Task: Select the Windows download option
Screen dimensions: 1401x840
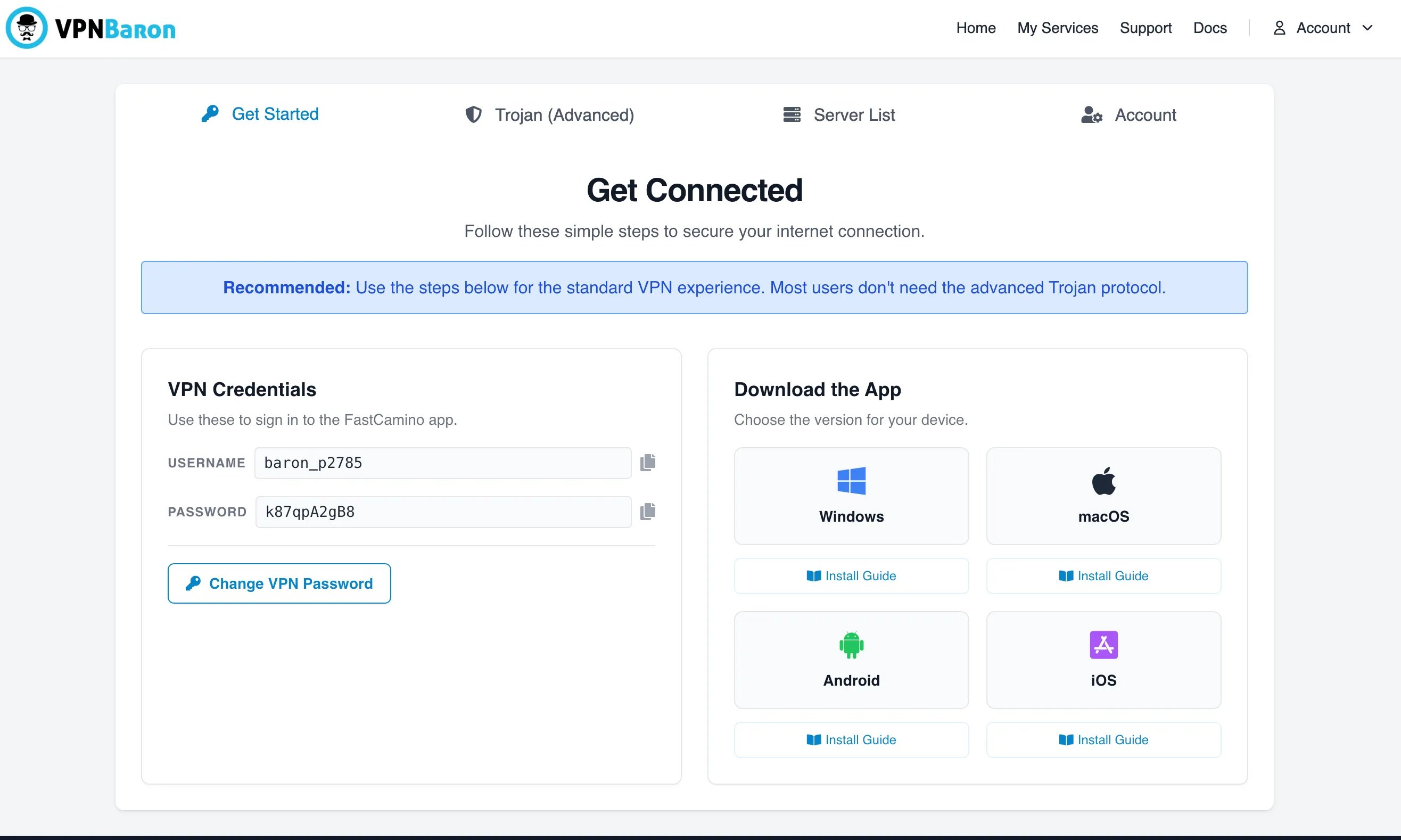Action: pyautogui.click(x=851, y=496)
